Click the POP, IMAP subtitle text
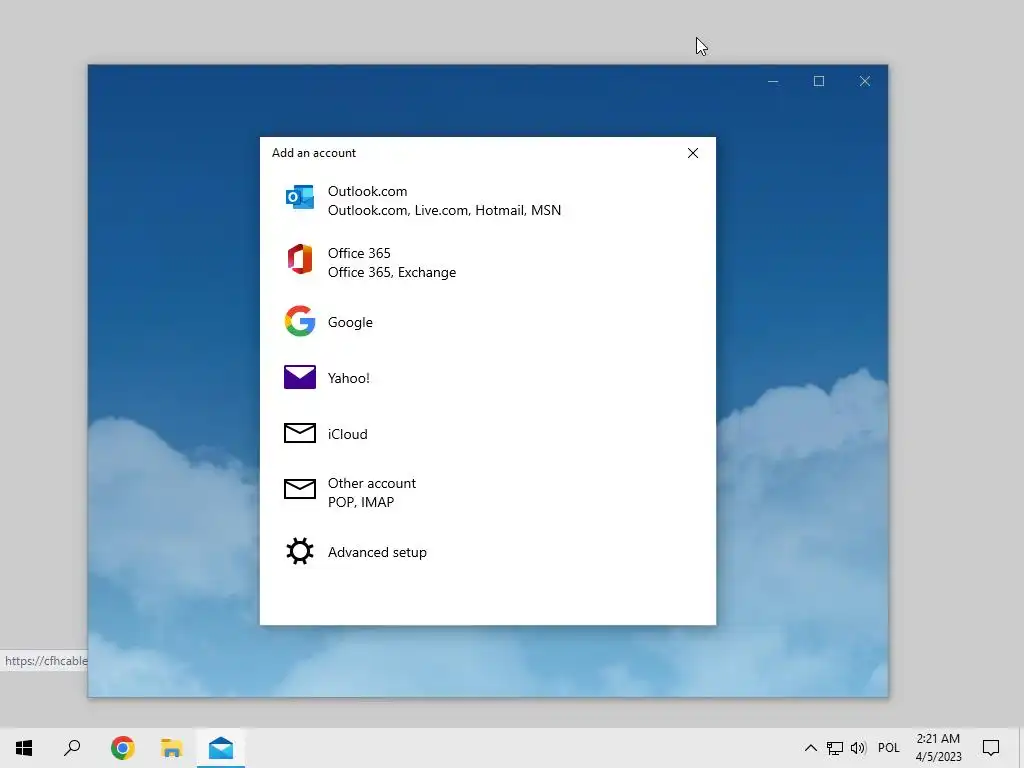1024x768 pixels. click(x=361, y=502)
